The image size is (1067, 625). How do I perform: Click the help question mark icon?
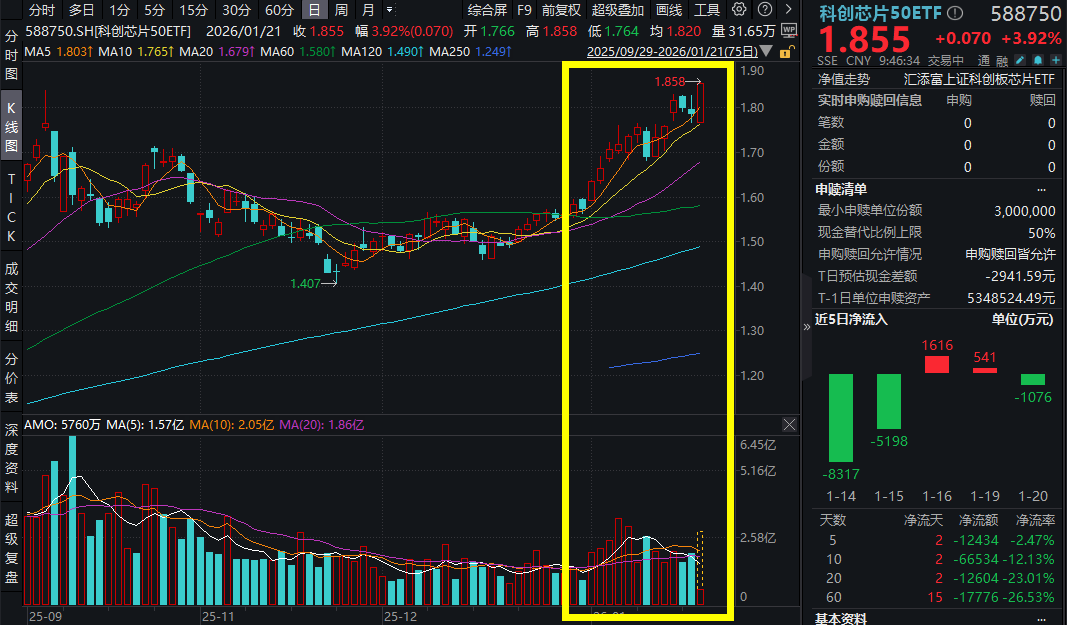763,10
